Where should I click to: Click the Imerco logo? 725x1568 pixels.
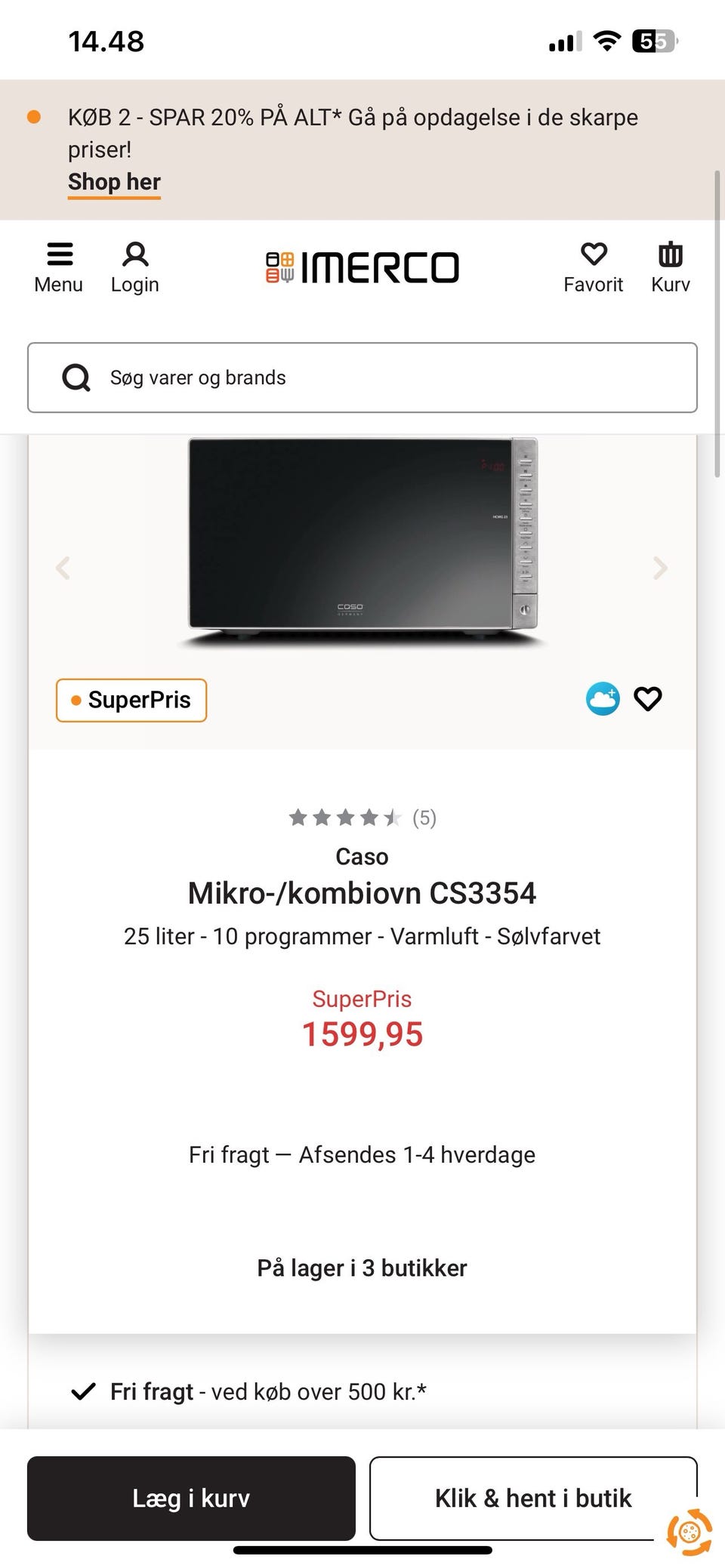(362, 267)
